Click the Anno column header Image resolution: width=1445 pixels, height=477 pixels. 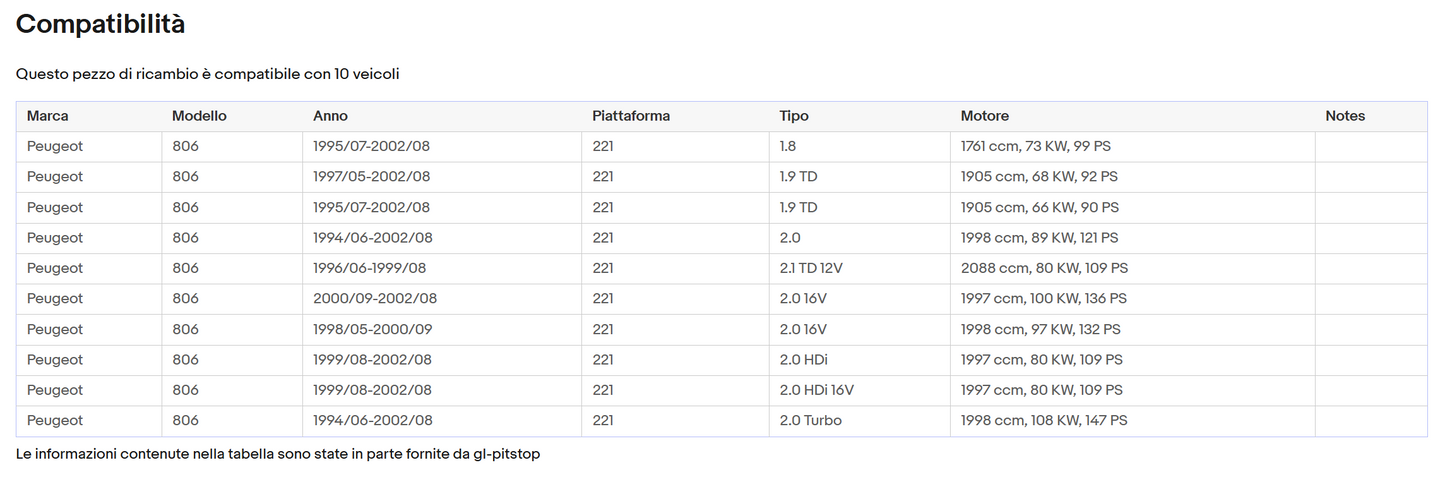click(330, 116)
